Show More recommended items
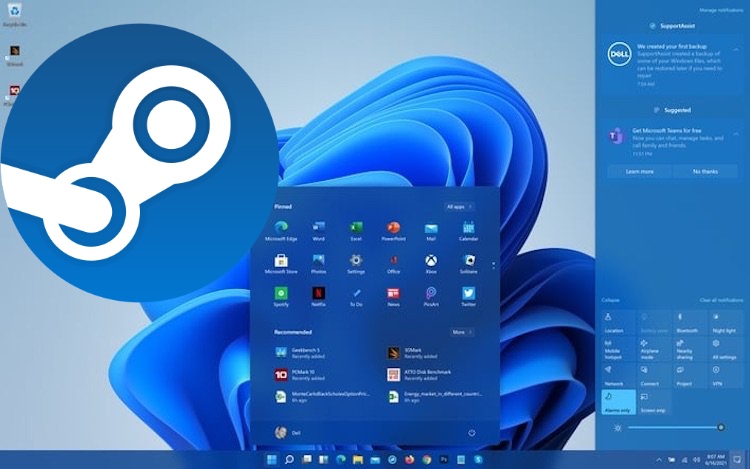The height and width of the screenshot is (469, 750). pos(462,332)
